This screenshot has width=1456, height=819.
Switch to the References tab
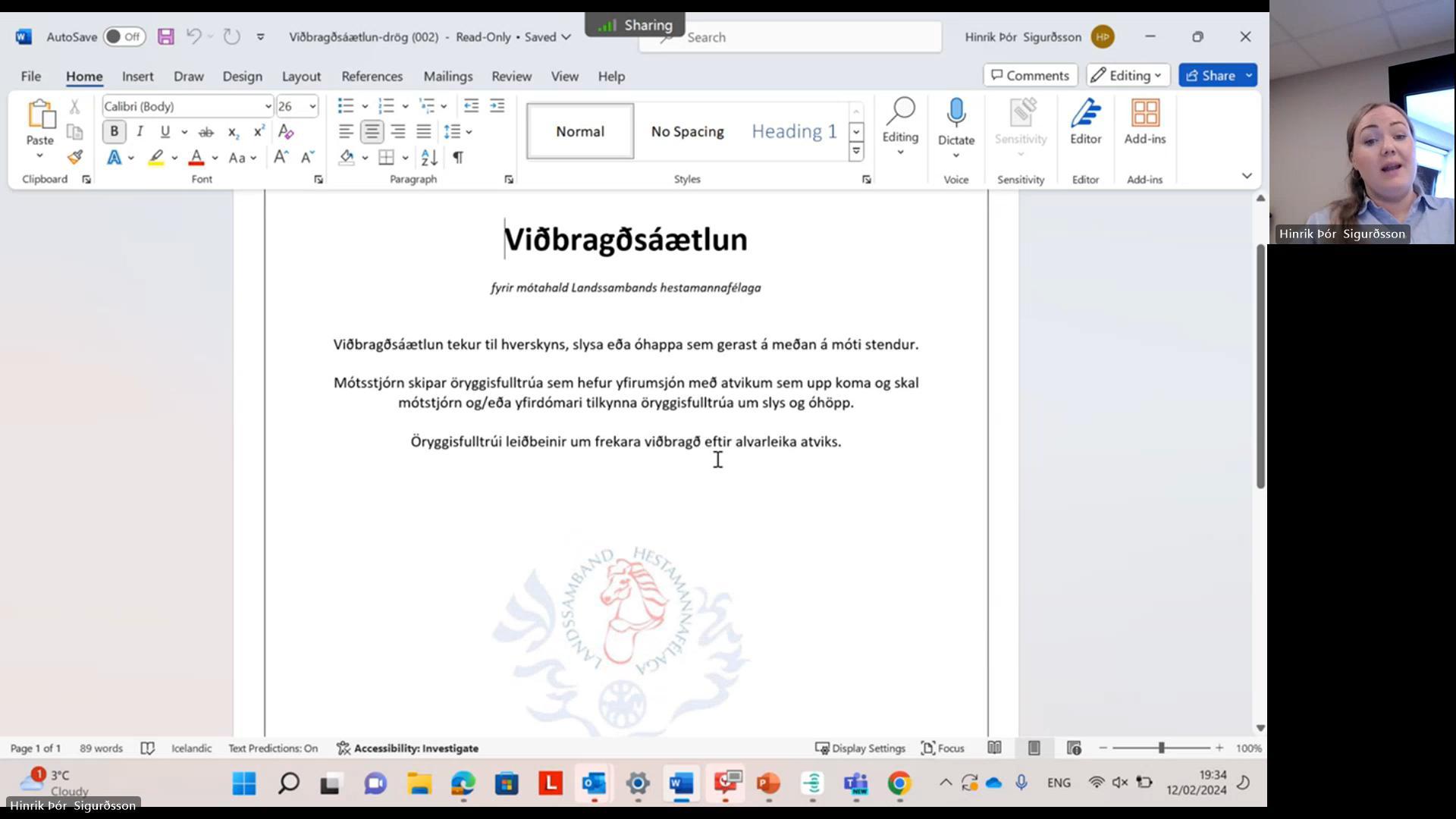[x=372, y=77]
